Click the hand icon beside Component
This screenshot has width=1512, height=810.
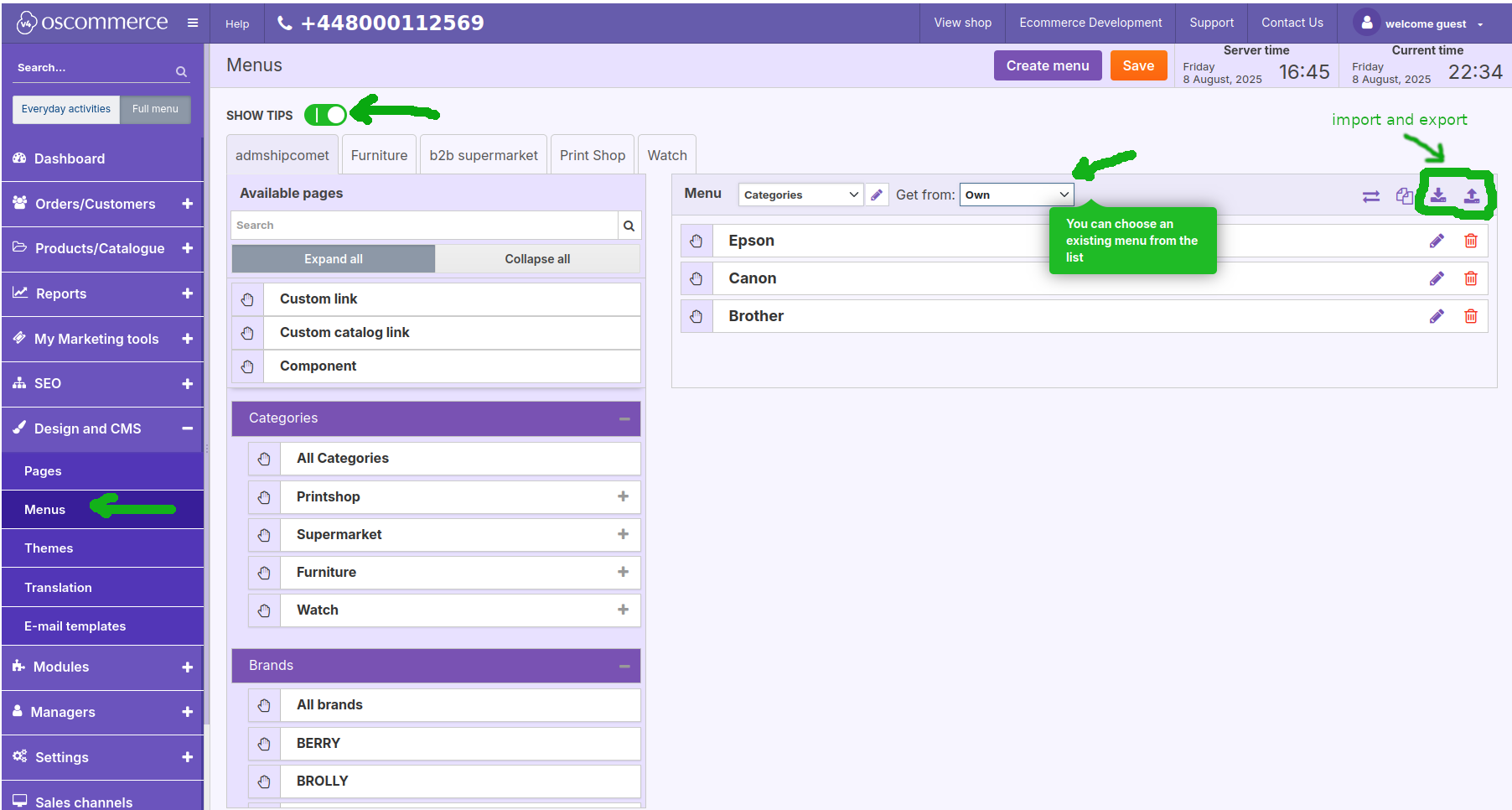tap(247, 366)
